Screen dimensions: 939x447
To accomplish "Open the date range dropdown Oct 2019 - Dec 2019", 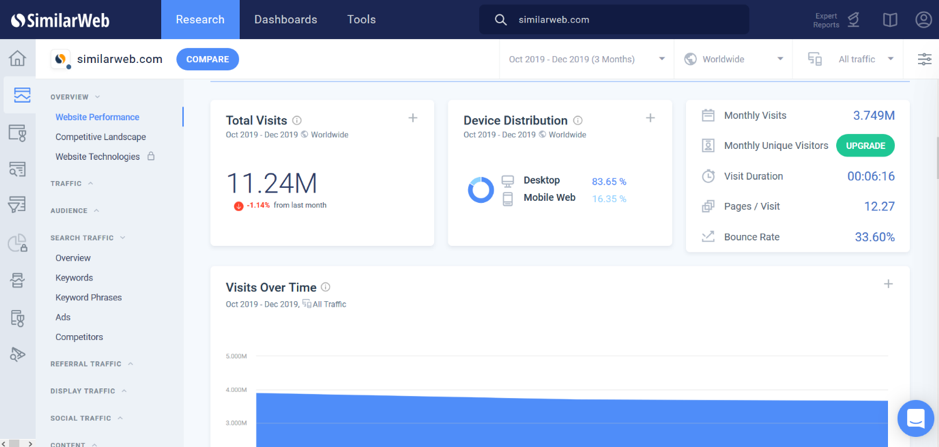I will (x=587, y=59).
